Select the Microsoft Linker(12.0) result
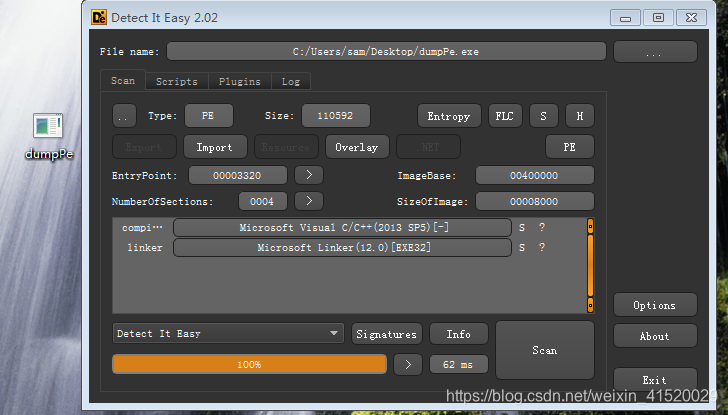 coord(343,247)
